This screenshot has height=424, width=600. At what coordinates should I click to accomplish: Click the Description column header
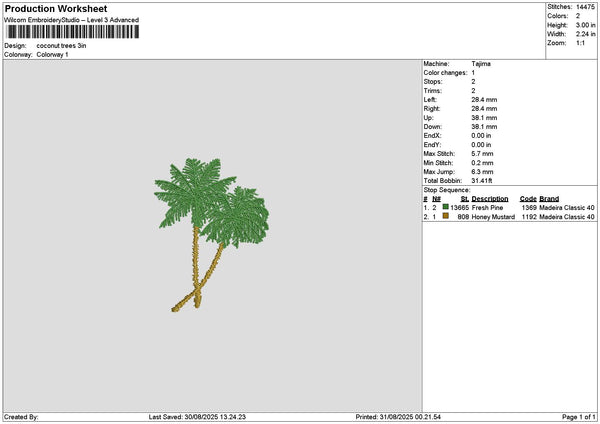coord(490,199)
